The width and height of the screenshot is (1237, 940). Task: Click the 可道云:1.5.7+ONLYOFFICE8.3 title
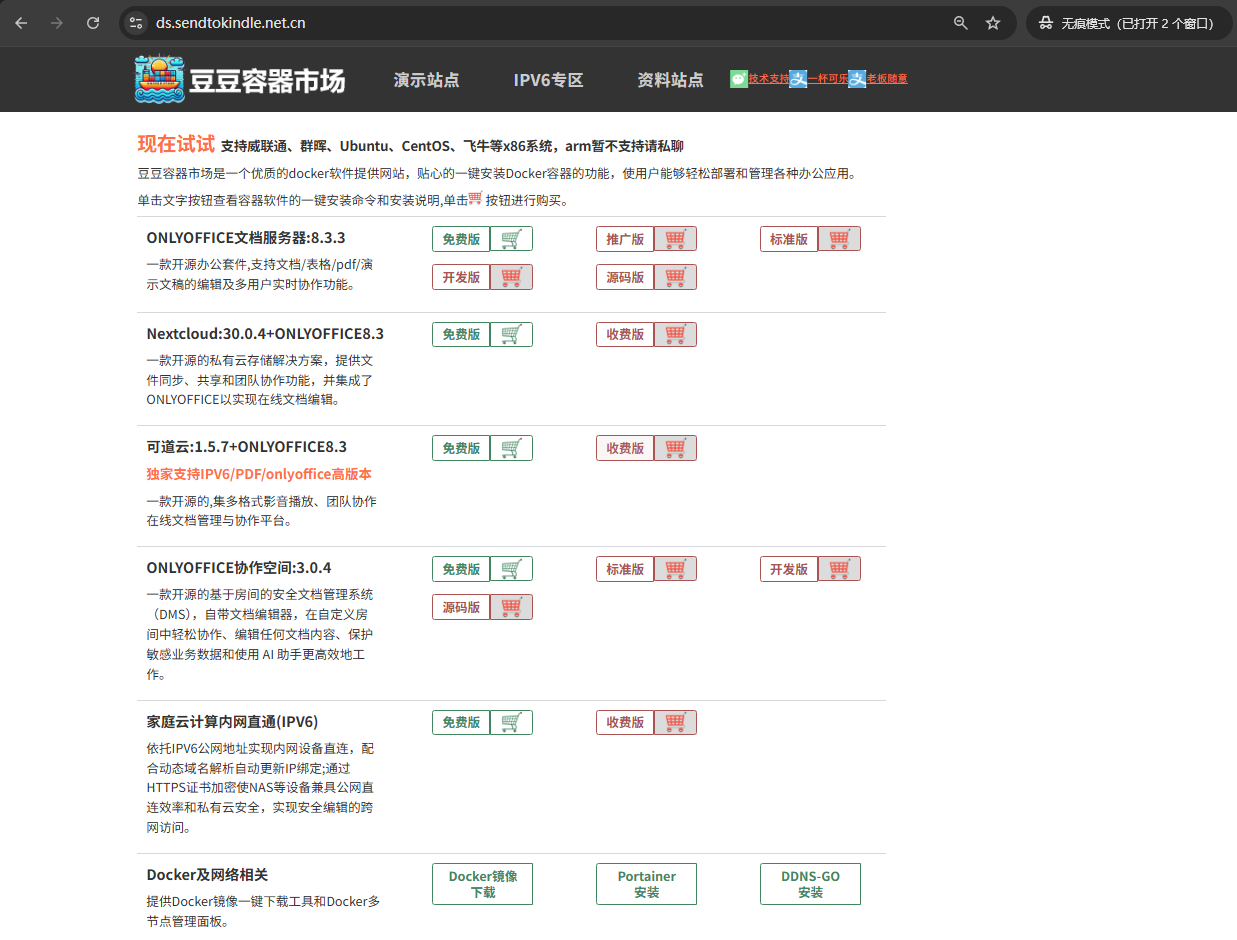(x=247, y=447)
